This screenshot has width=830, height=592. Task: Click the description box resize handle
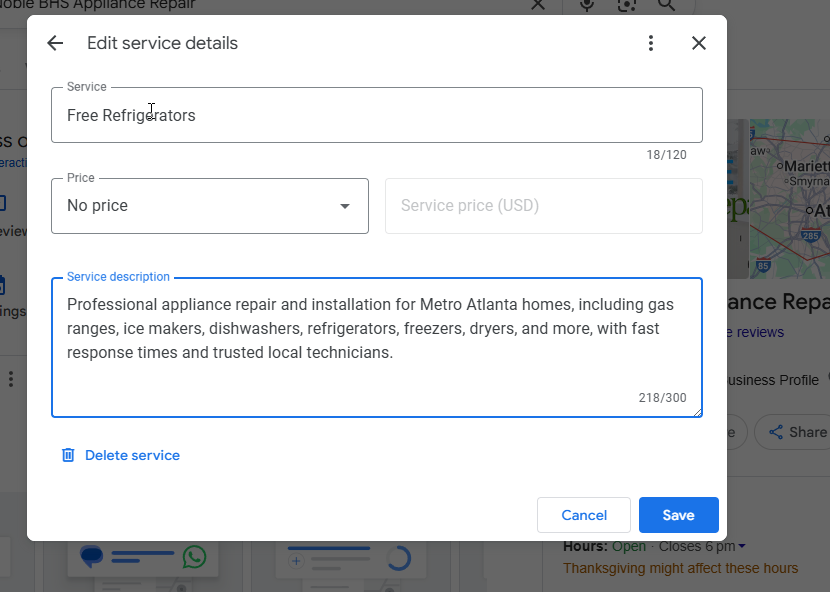697,411
